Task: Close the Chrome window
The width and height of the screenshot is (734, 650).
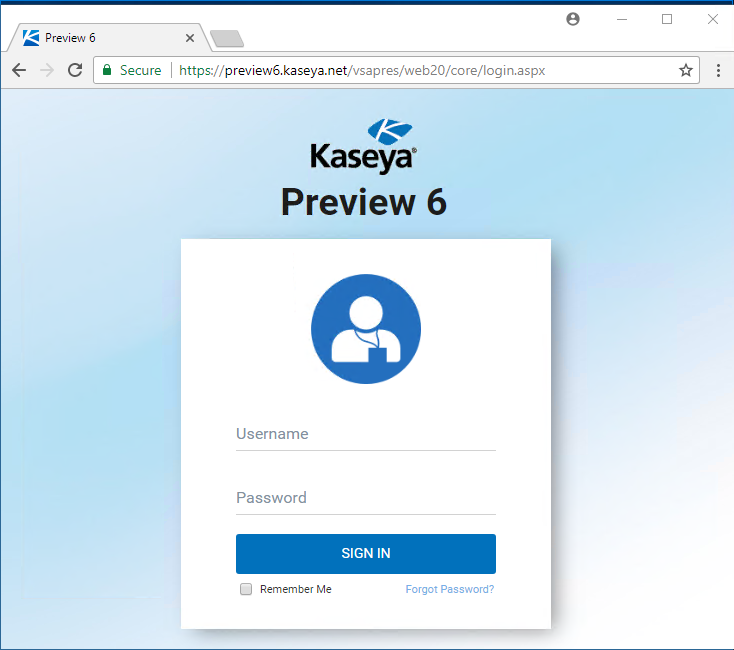Action: [x=712, y=19]
